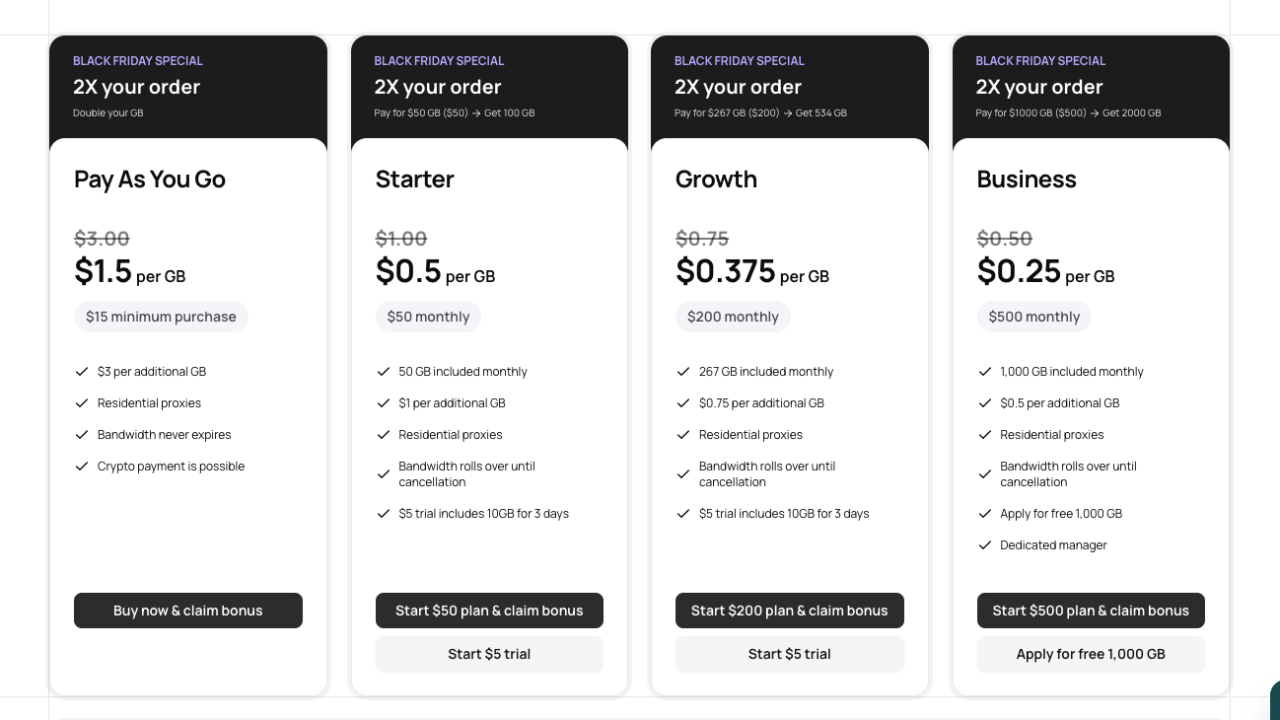
Task: Click checkmark beside $0.75 per additional GB
Action: (683, 403)
